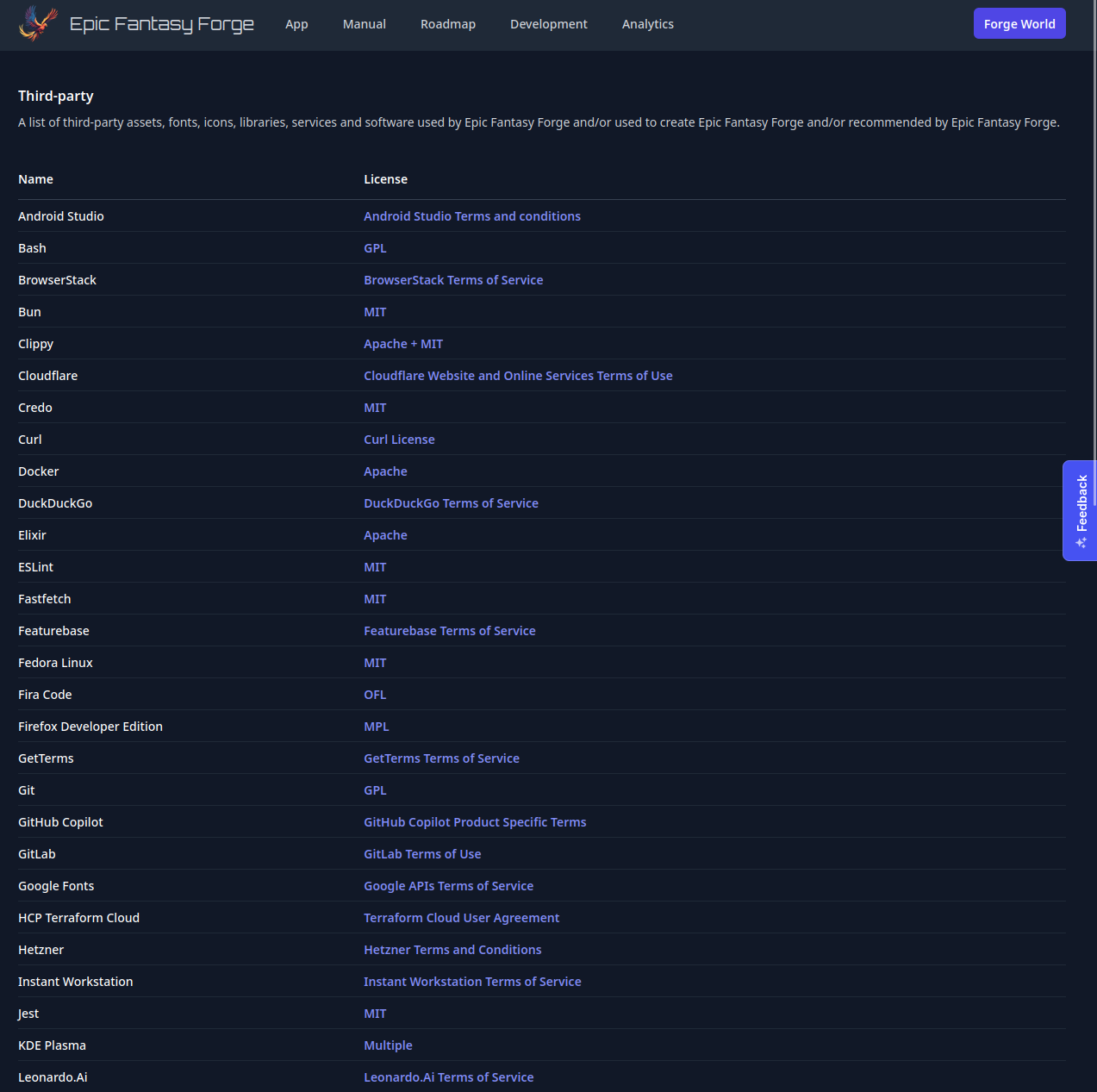
Task: Open the MIT license for Fedora Linux
Action: [x=375, y=663]
